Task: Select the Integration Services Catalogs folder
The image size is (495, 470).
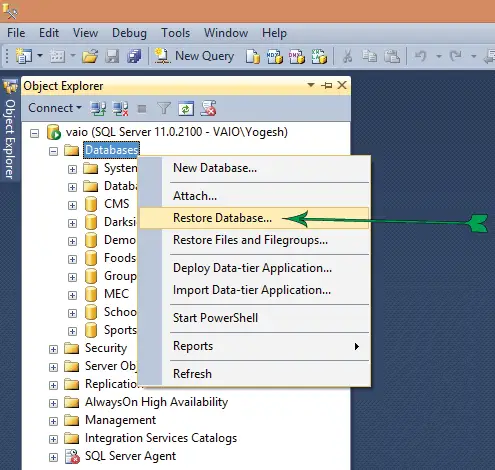Action: coord(161,438)
